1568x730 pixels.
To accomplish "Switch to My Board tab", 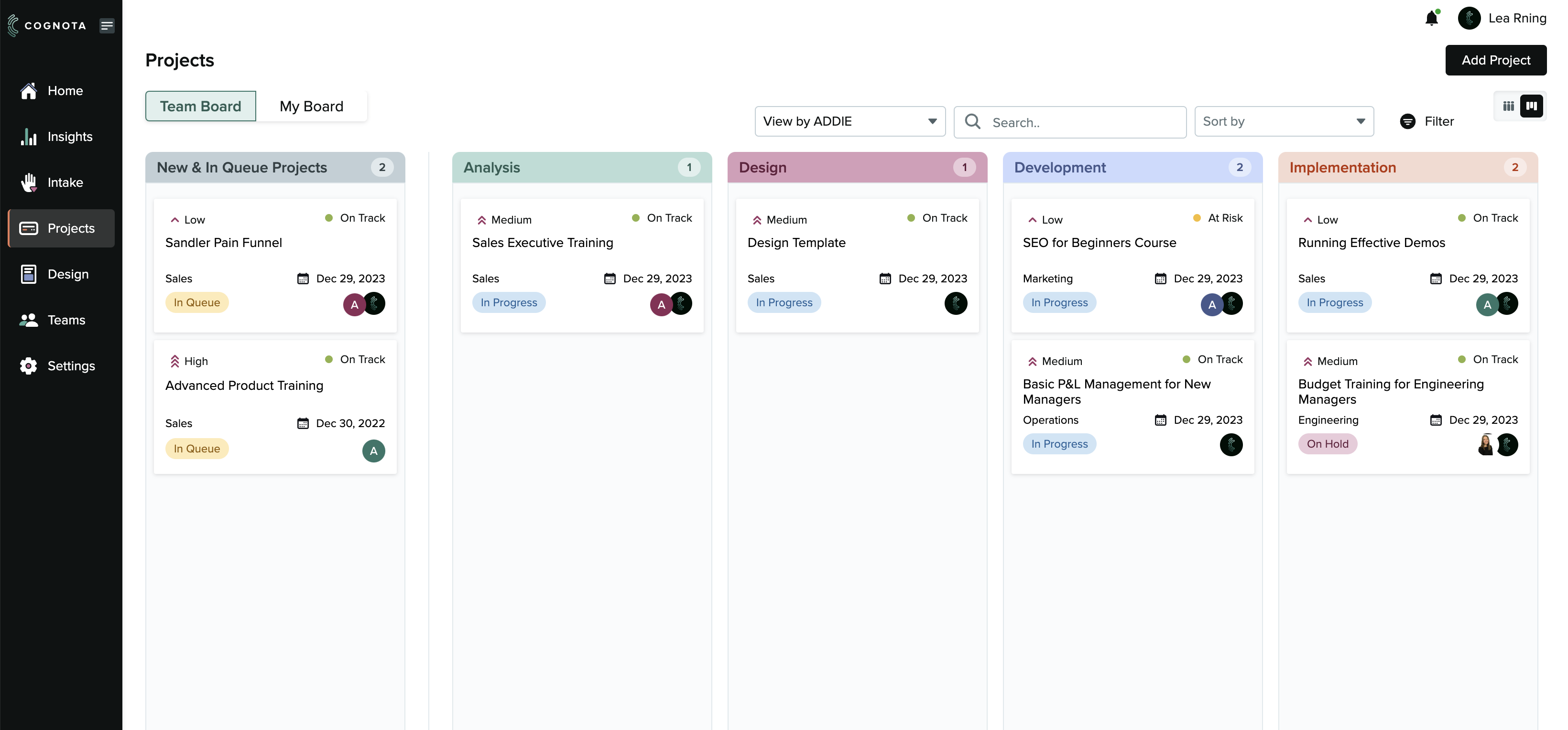I will (x=311, y=107).
